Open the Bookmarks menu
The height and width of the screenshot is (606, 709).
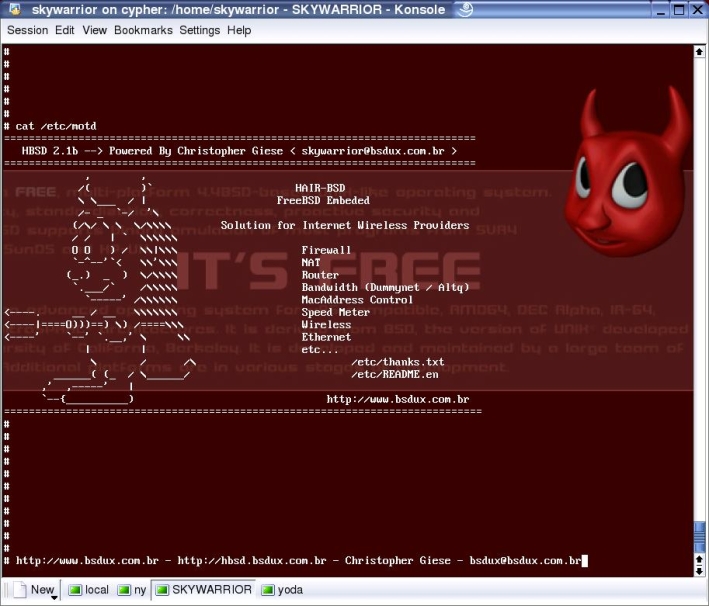(x=143, y=30)
